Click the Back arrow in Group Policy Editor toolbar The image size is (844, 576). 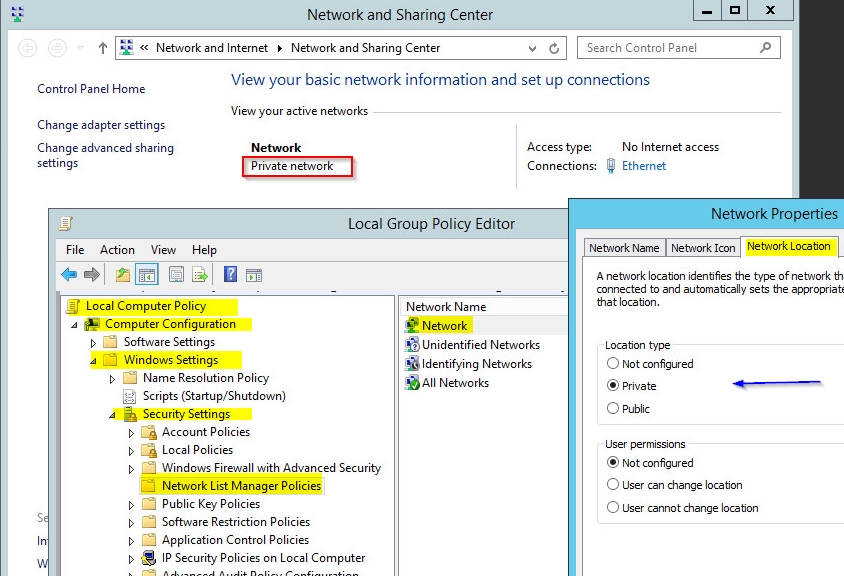click(x=69, y=275)
